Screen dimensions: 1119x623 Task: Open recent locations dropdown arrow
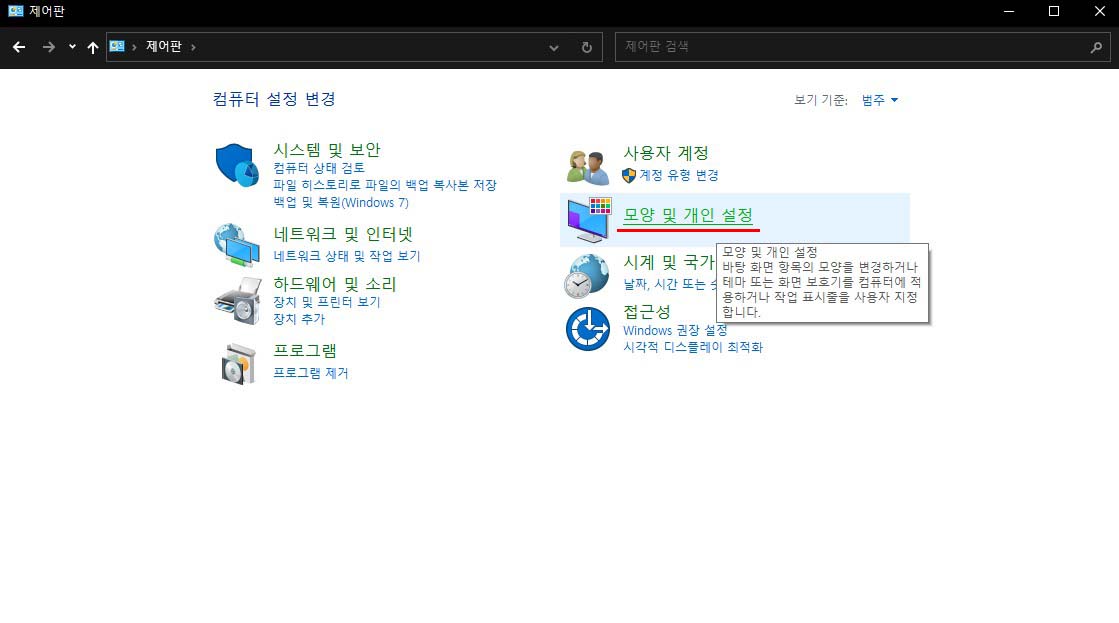click(72, 47)
